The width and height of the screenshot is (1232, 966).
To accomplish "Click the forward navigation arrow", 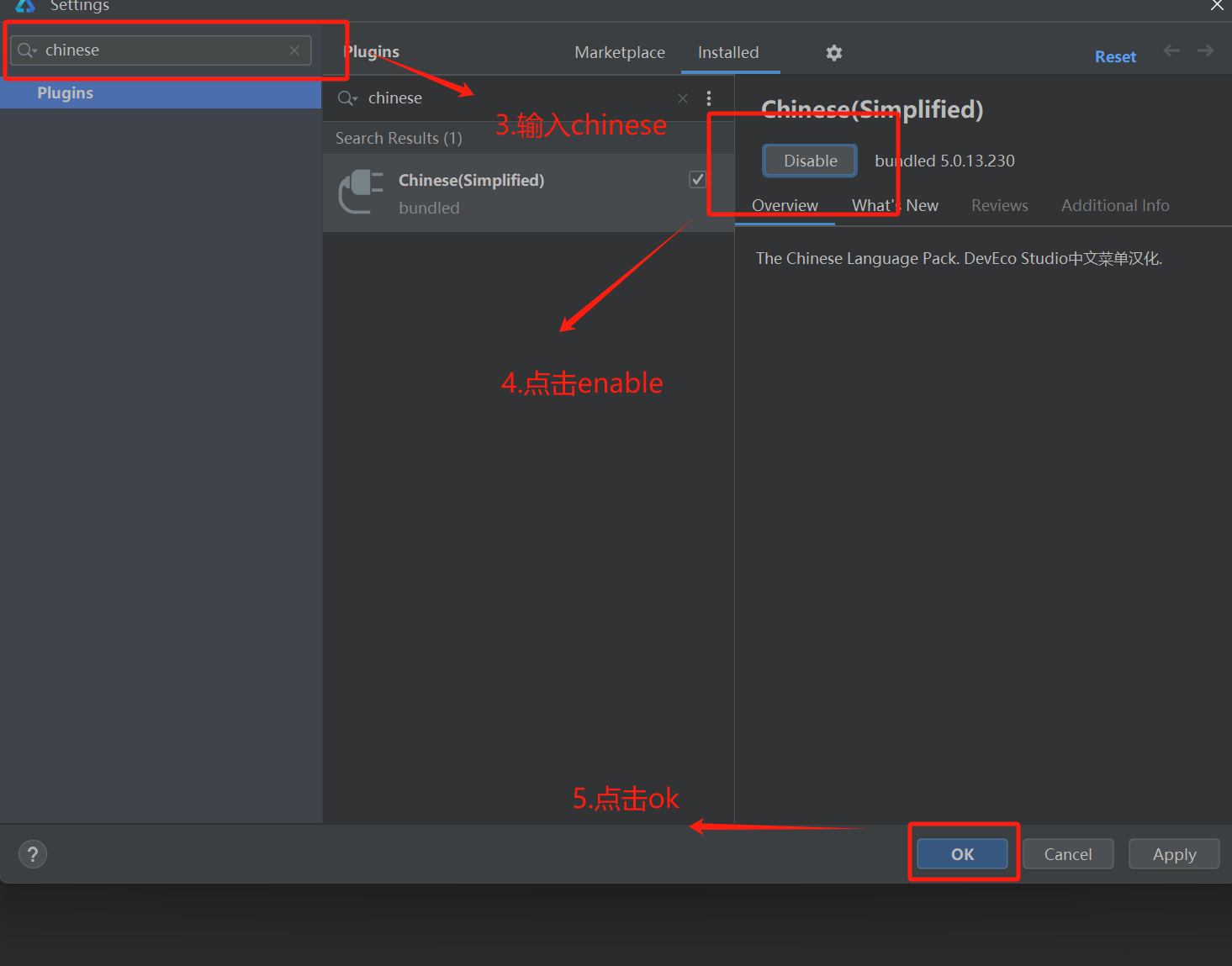I will point(1204,50).
